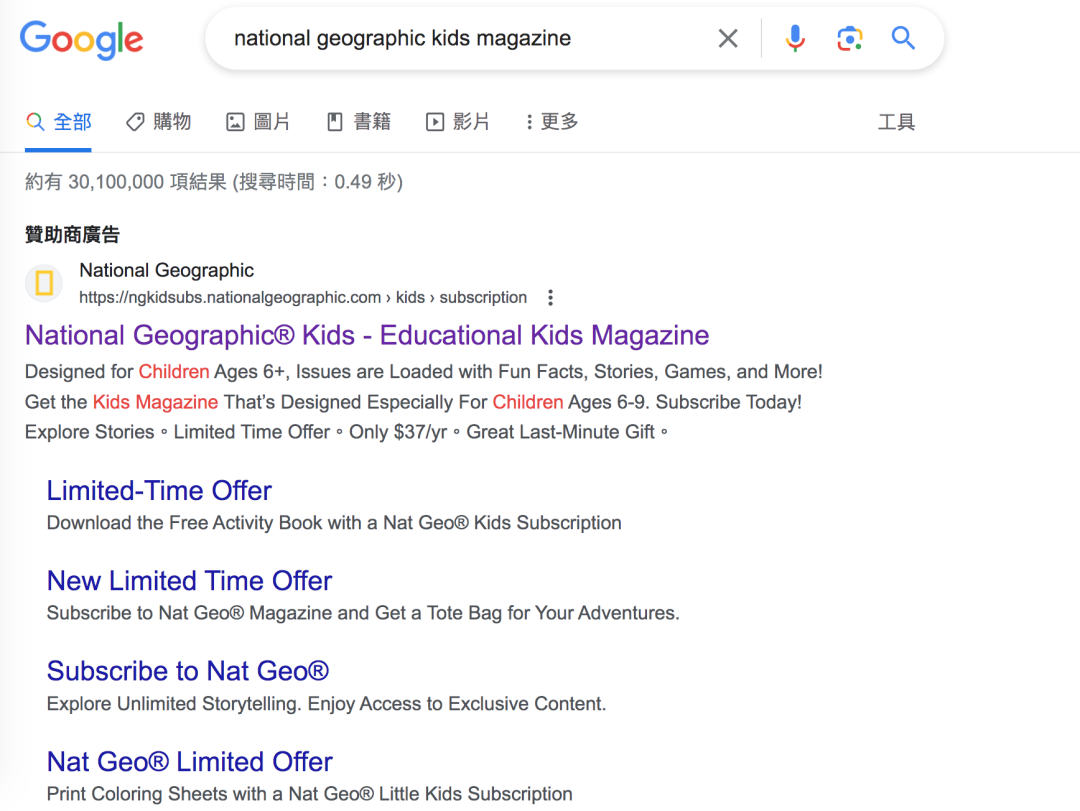This screenshot has width=1080, height=811.
Task: Clear the search box with X icon
Action: (728, 38)
